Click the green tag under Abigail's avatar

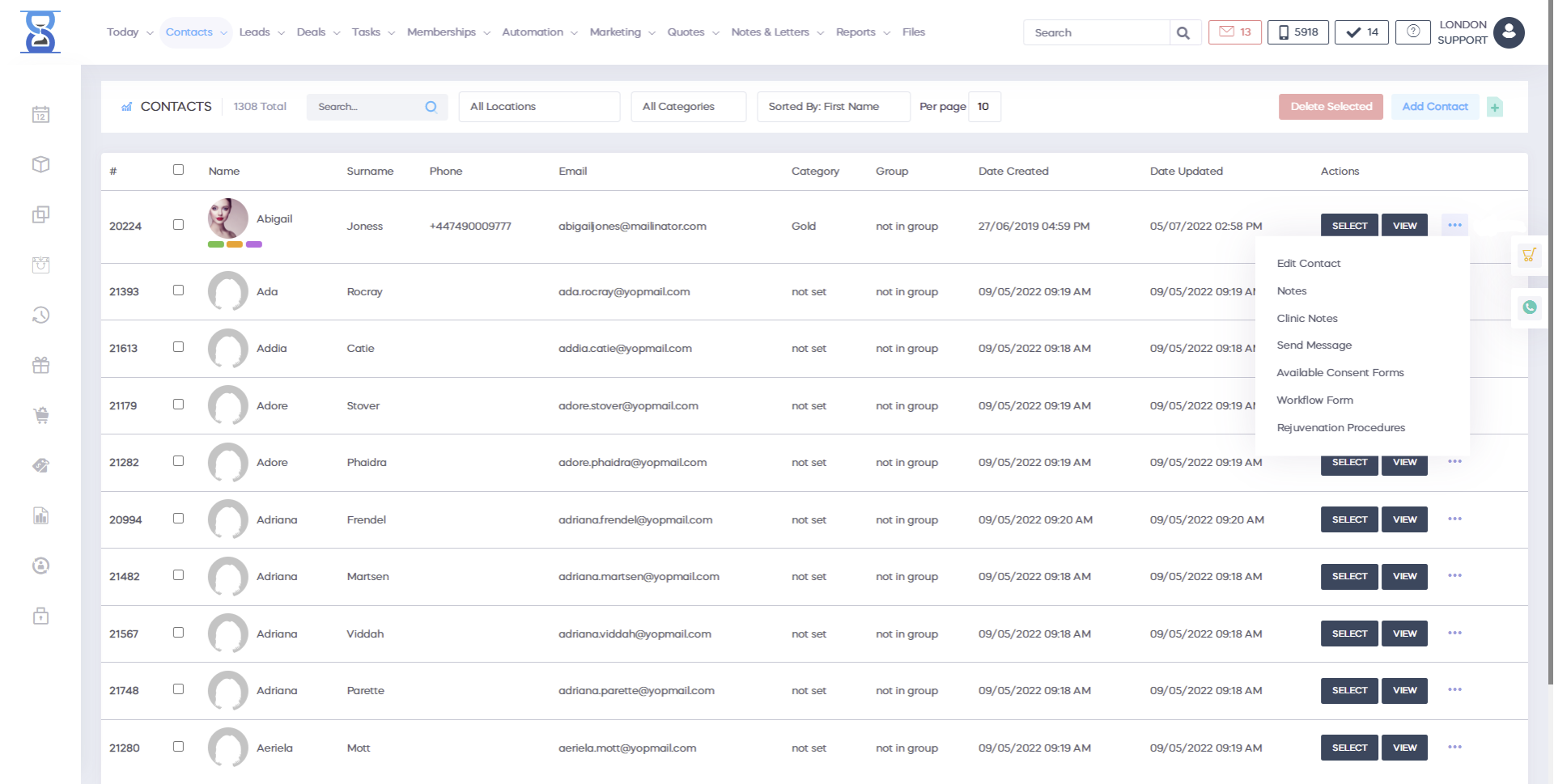pyautogui.click(x=215, y=244)
